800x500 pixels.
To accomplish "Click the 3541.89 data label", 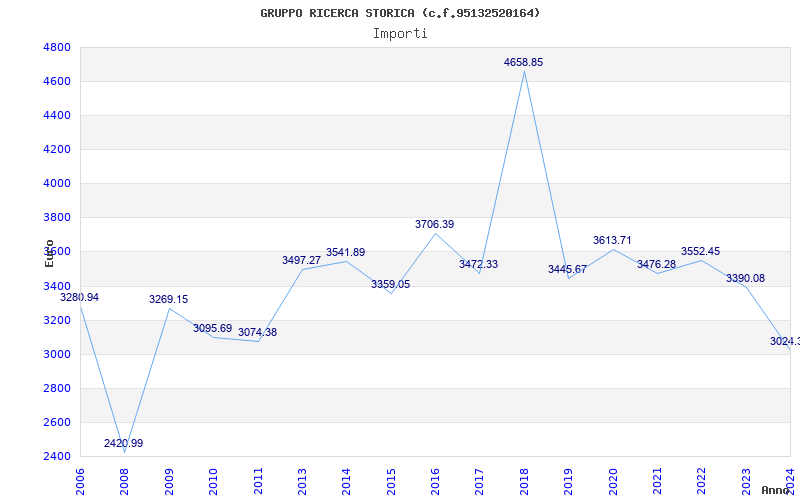I will click(346, 252).
